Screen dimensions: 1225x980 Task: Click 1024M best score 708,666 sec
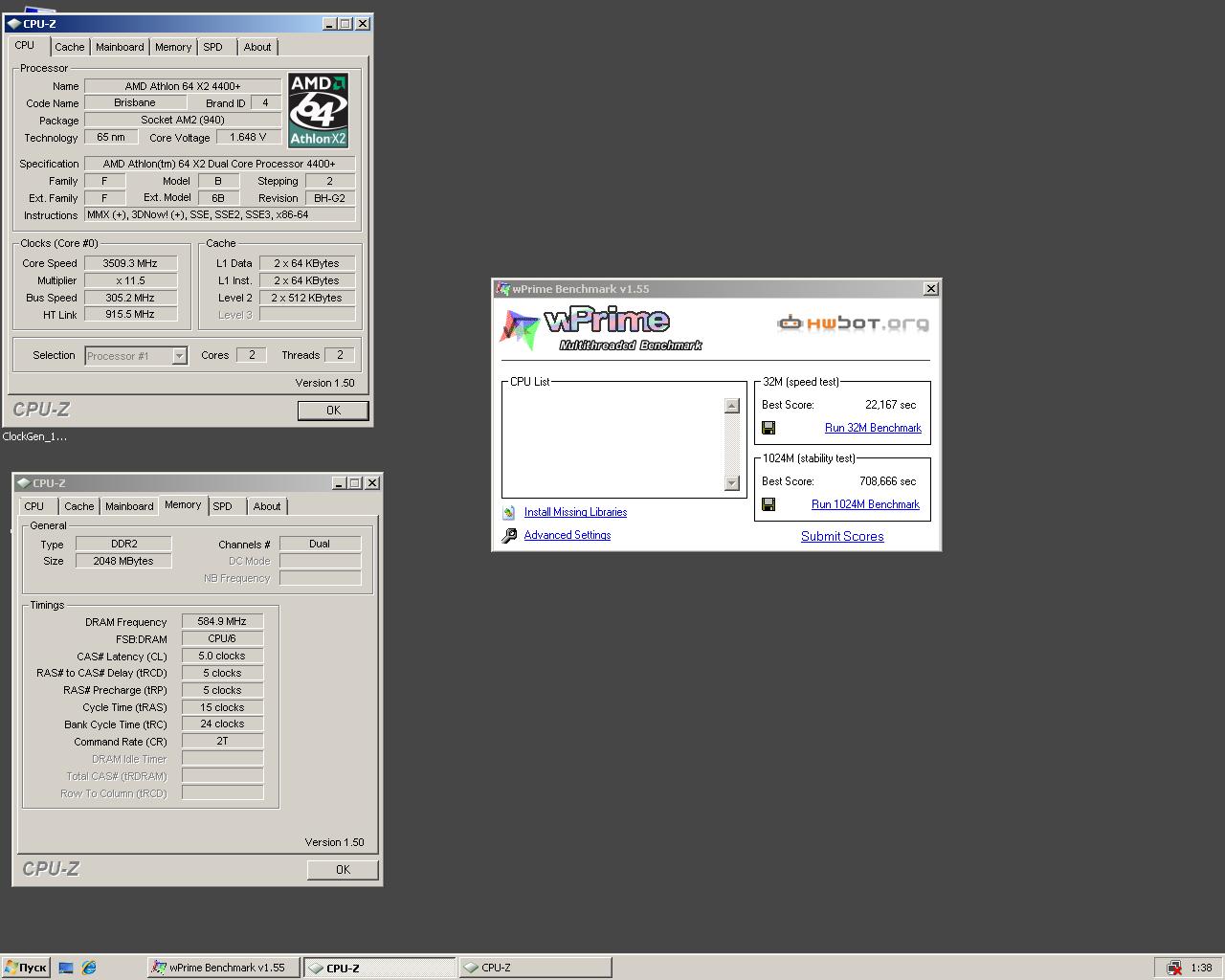pos(887,481)
